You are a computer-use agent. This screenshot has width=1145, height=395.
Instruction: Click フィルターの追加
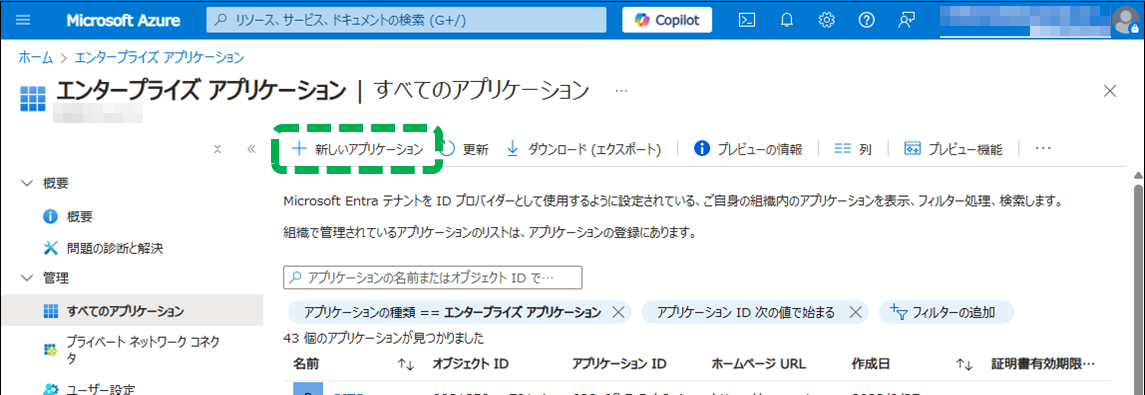[946, 312]
